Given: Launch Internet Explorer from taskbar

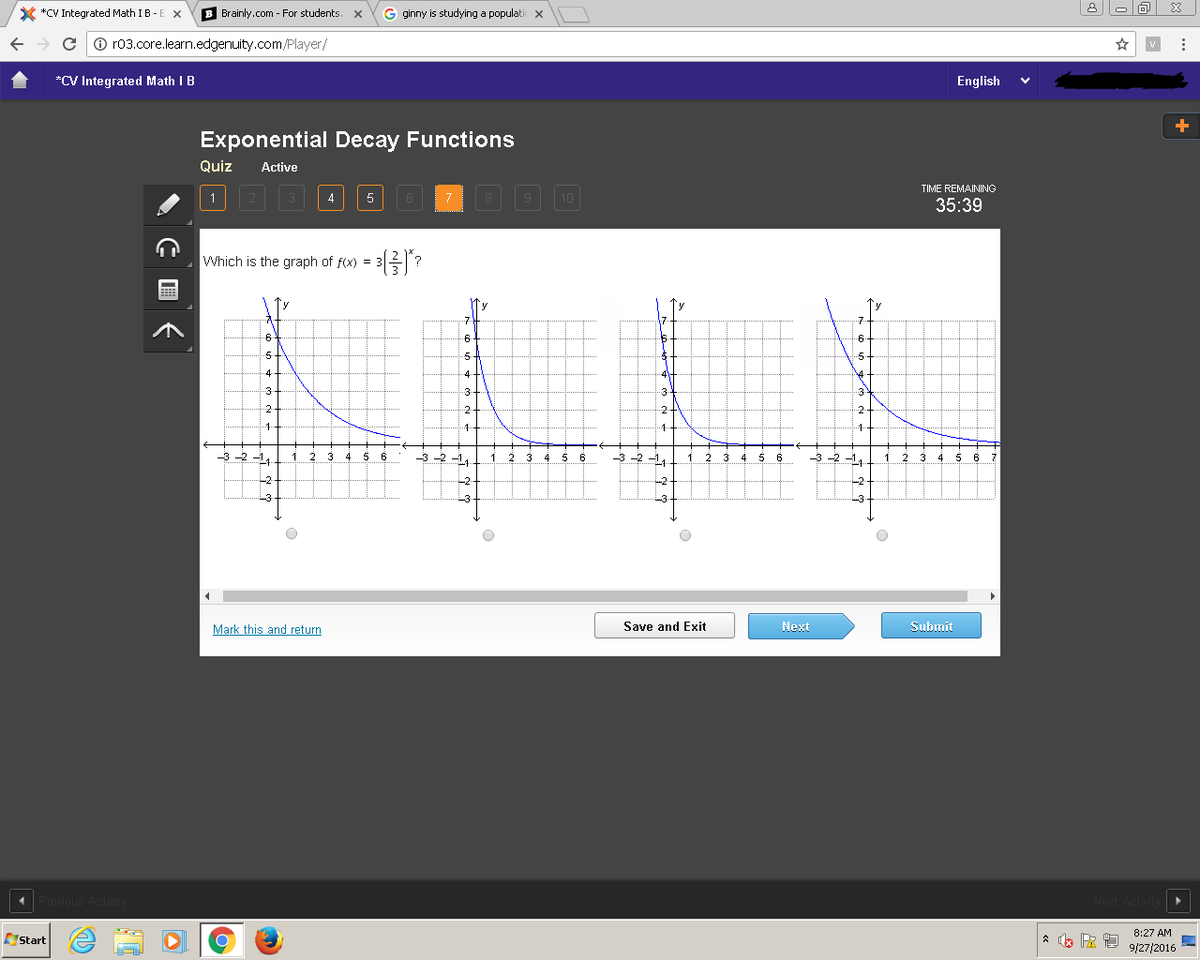Looking at the screenshot, I should [x=82, y=941].
